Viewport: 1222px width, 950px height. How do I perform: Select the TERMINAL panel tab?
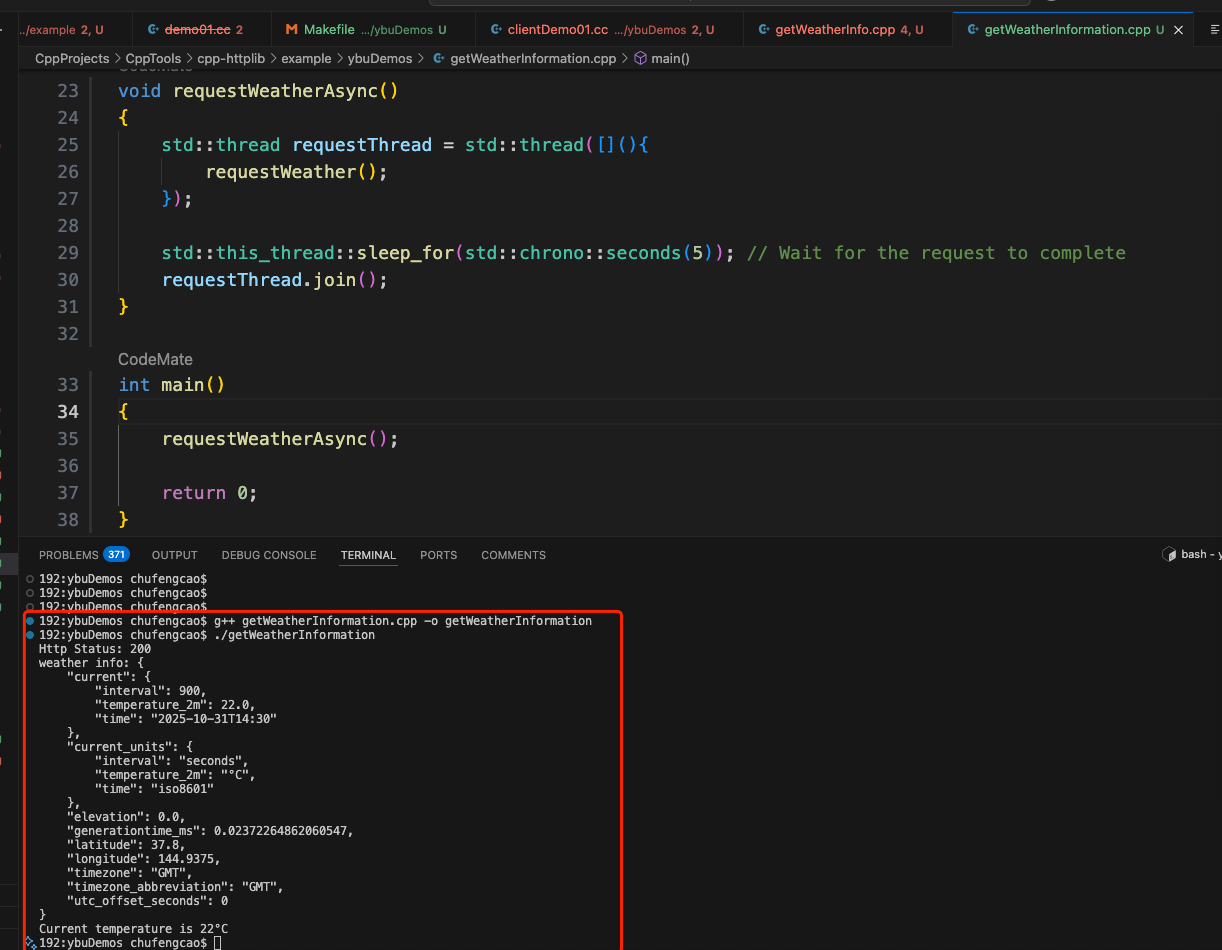pyautogui.click(x=368, y=555)
